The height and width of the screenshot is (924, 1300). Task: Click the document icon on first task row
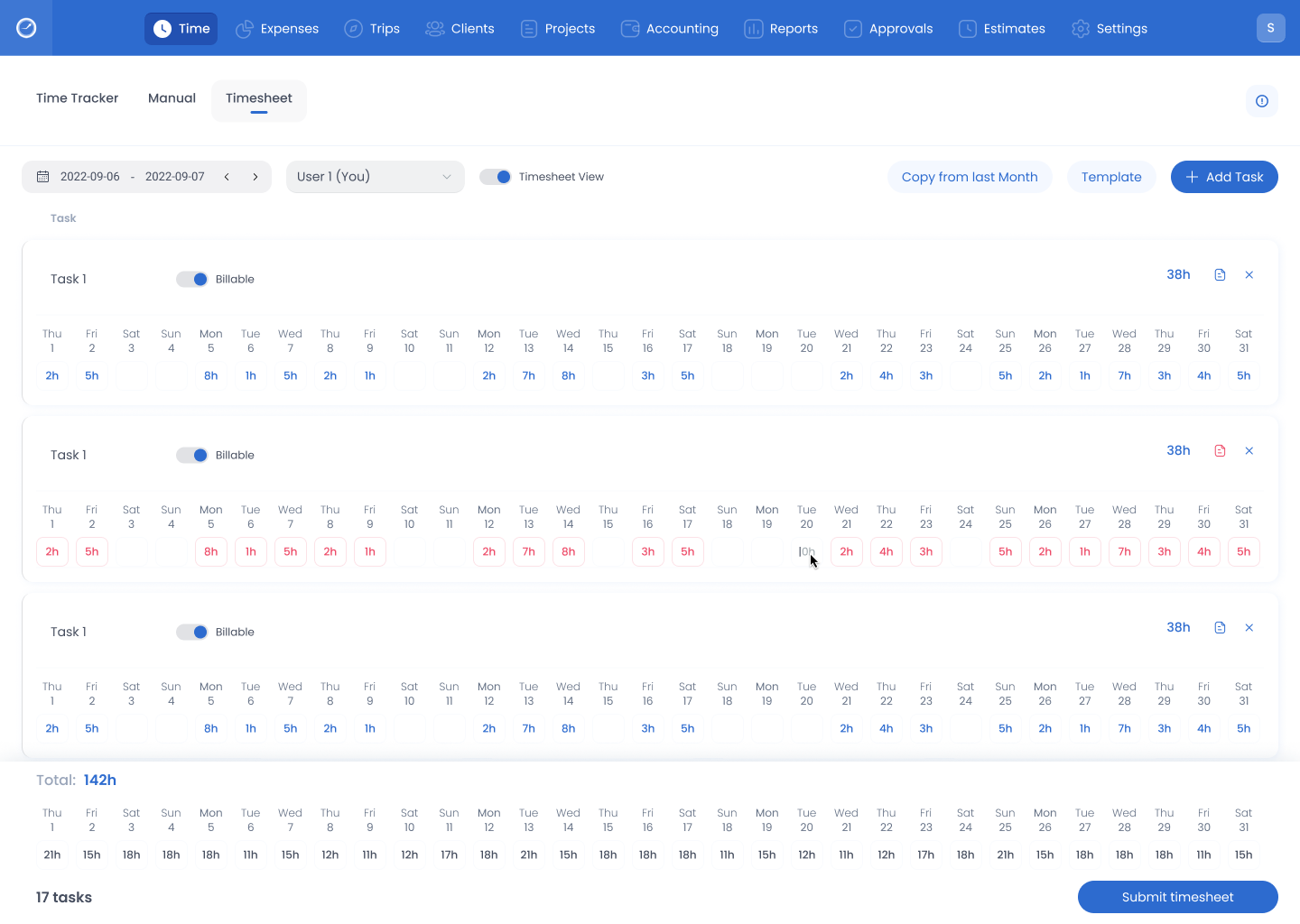(x=1220, y=275)
